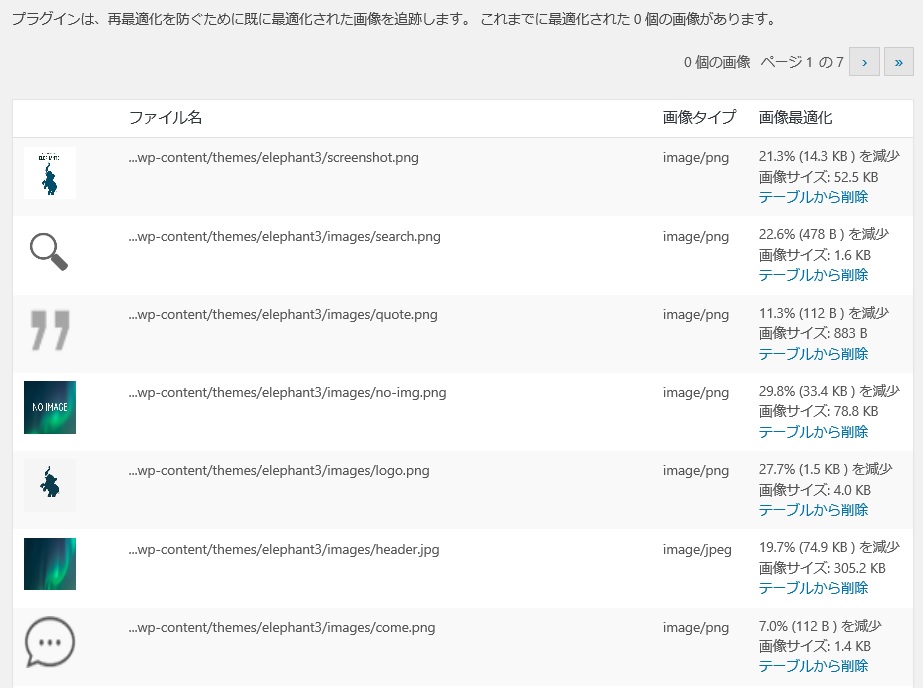Click the come.png speech bubble icon
923x688 pixels.
click(x=50, y=642)
